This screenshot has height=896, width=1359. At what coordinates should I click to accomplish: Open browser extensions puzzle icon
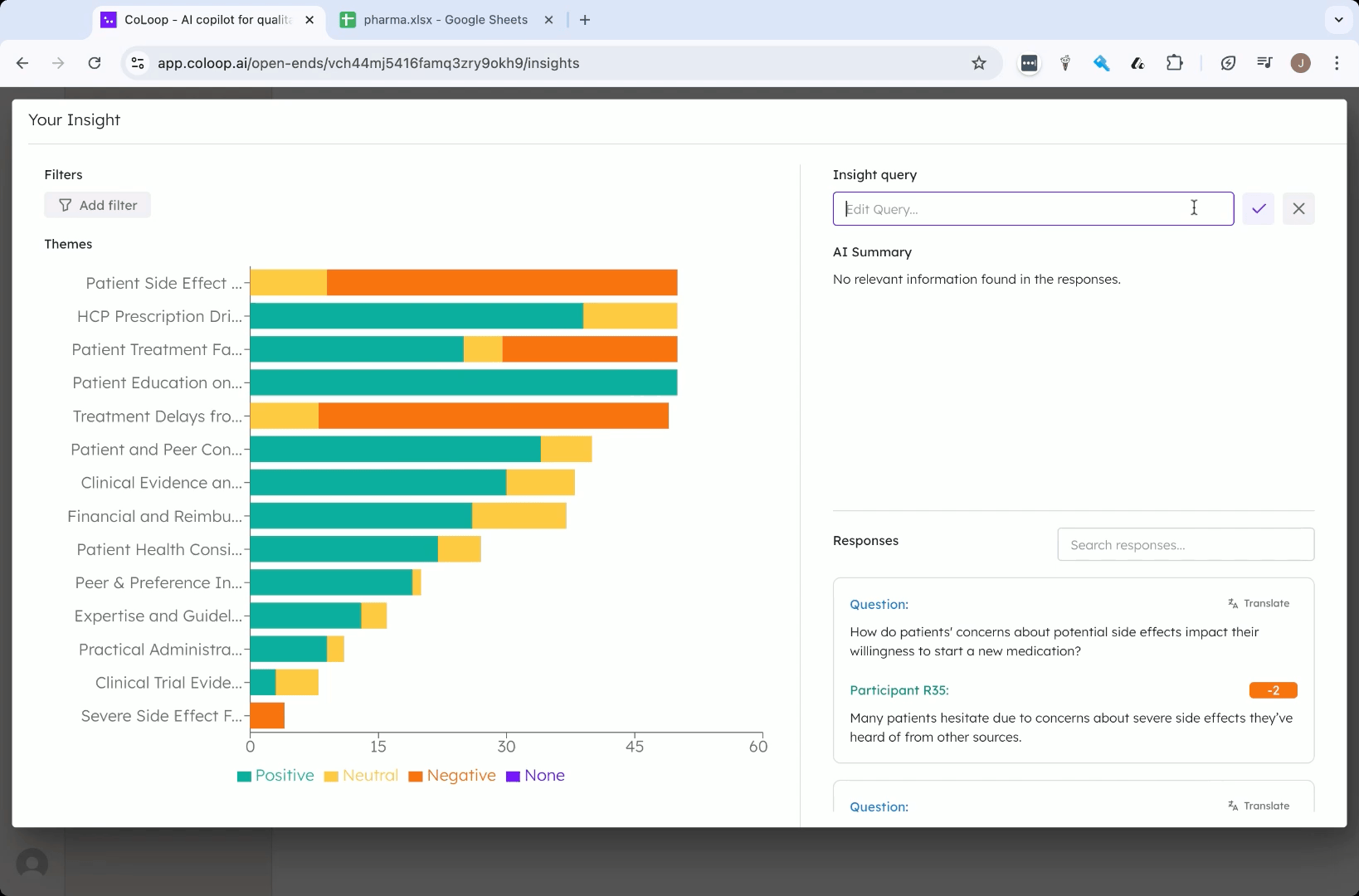click(1174, 63)
